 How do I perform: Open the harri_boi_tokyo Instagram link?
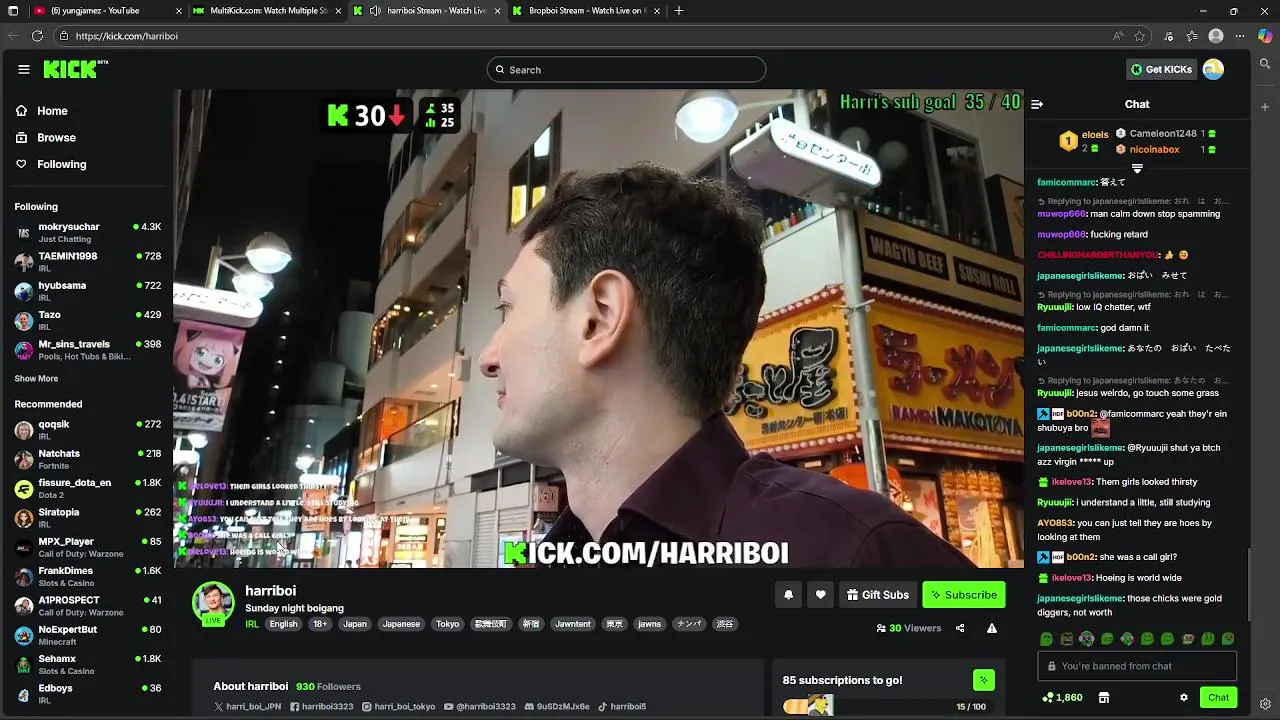(x=398, y=706)
